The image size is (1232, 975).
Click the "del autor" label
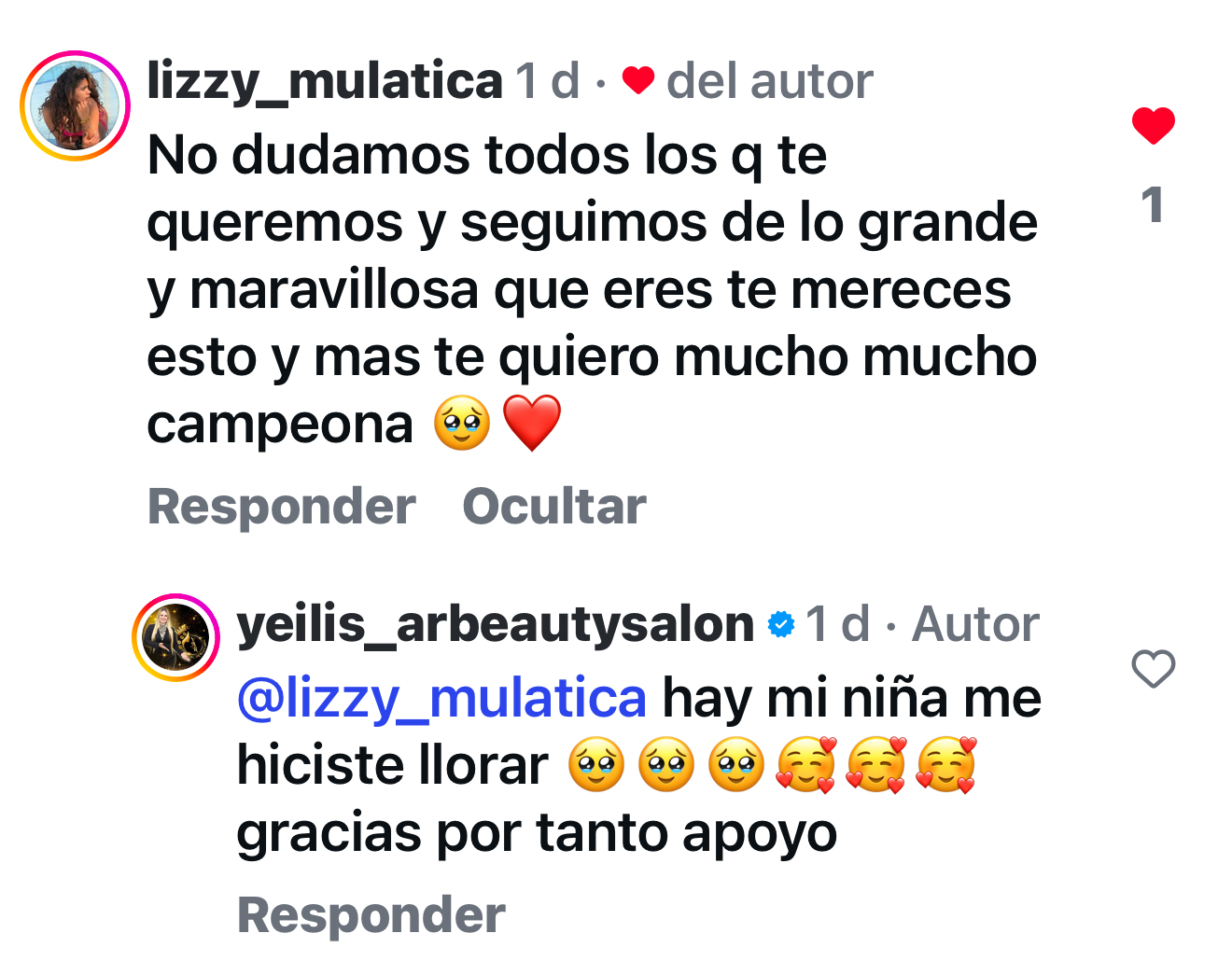[x=769, y=81]
